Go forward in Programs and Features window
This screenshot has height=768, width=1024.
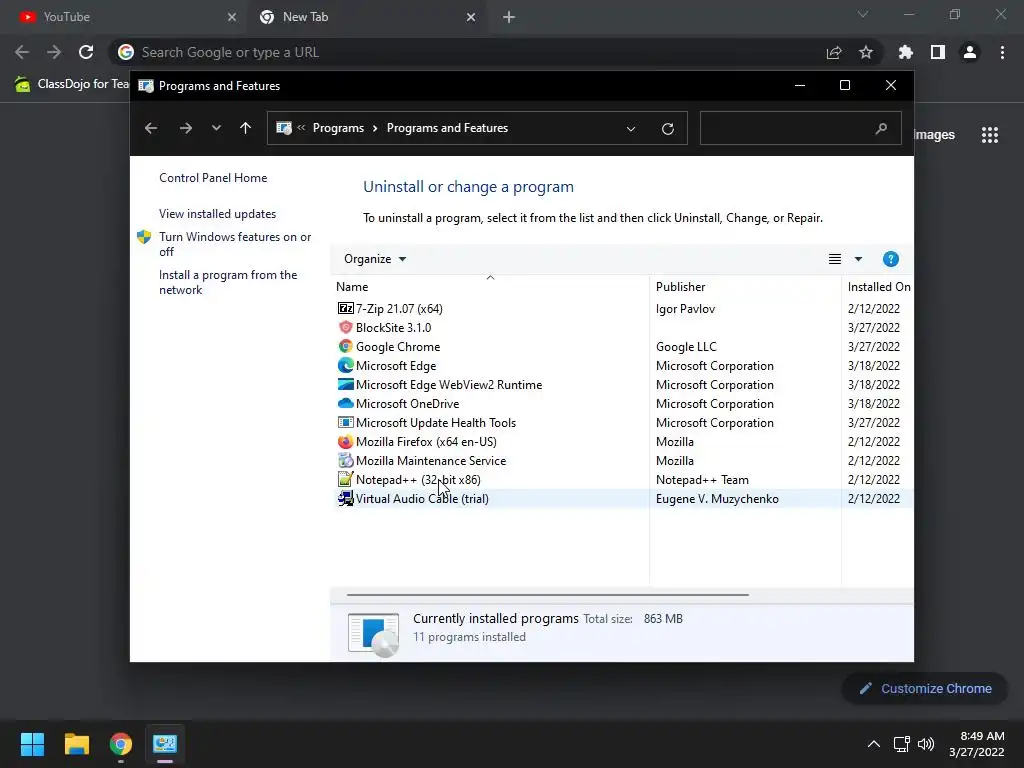[x=185, y=128]
